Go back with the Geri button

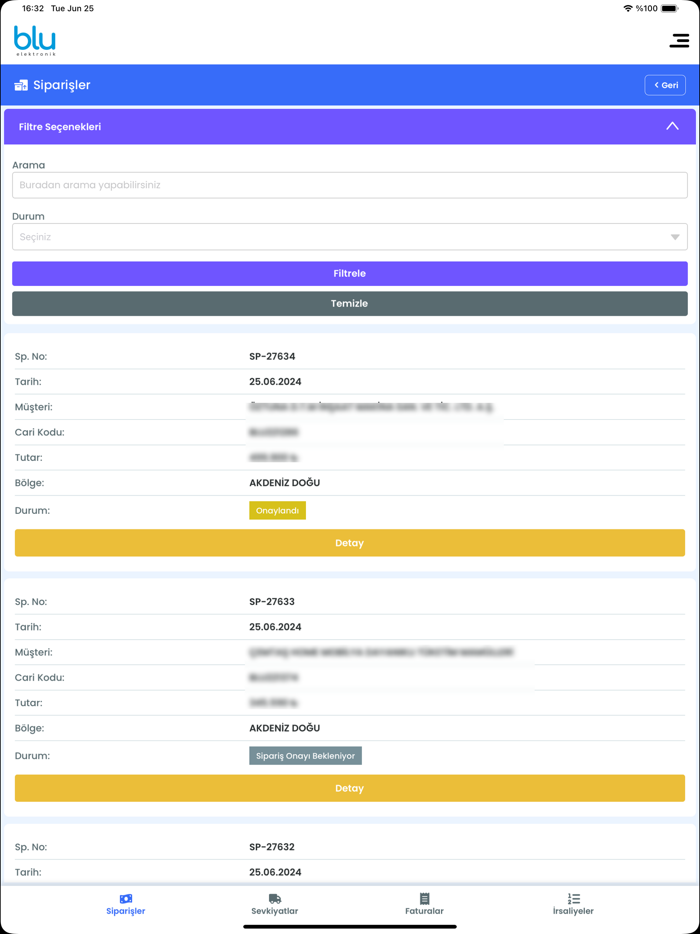[665, 85]
